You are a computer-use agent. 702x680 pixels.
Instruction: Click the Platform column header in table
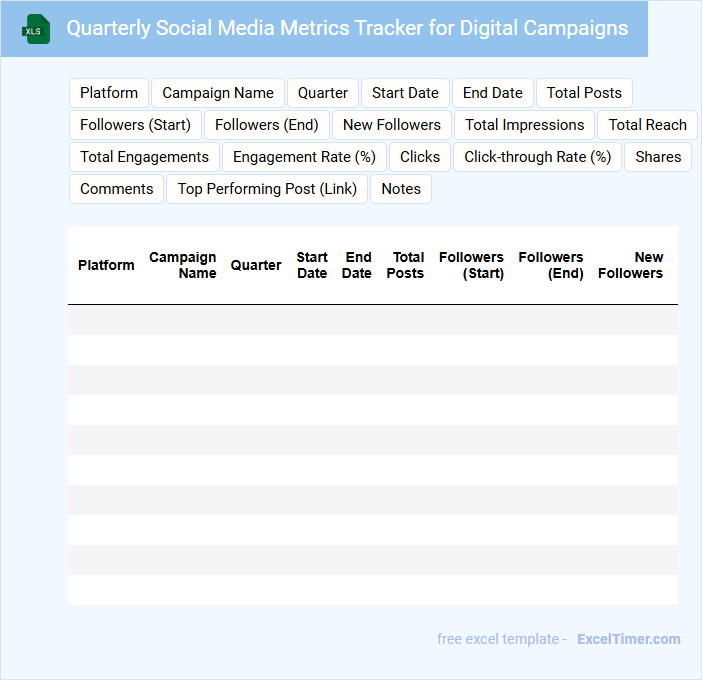point(106,265)
